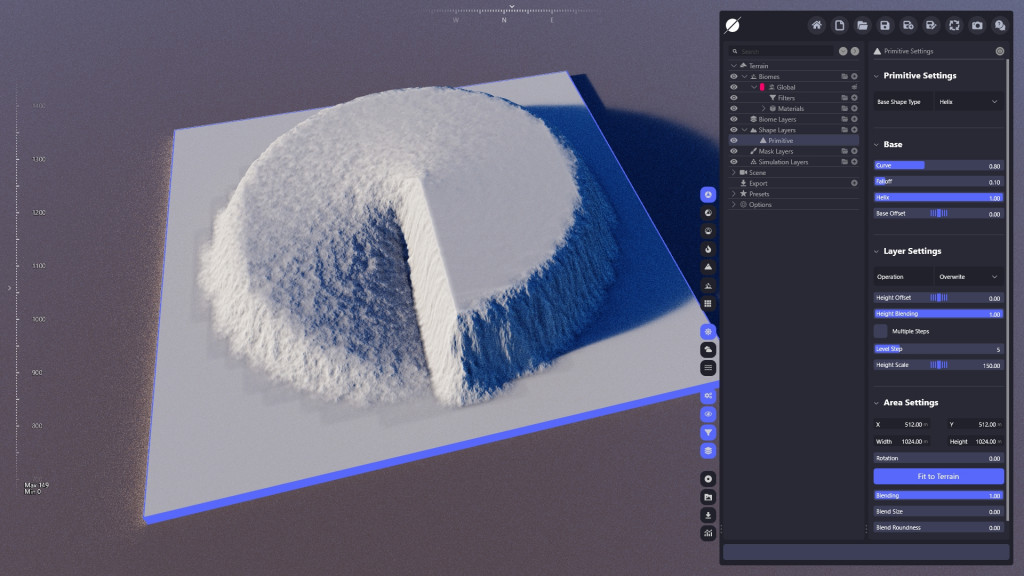
Task: Click the chart statistics icon in viewport toolbar
Action: (708, 534)
